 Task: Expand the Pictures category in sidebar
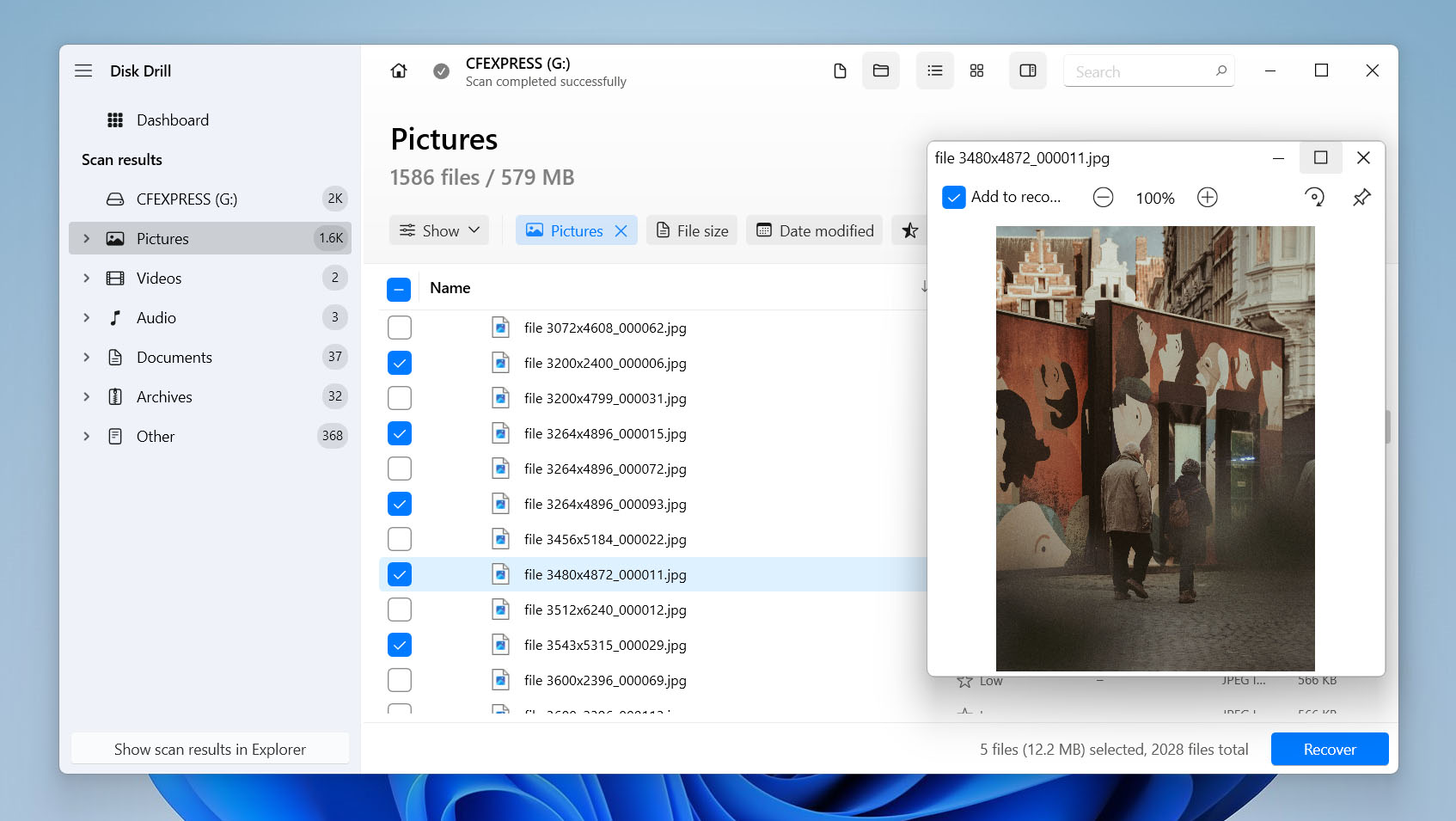(x=86, y=238)
